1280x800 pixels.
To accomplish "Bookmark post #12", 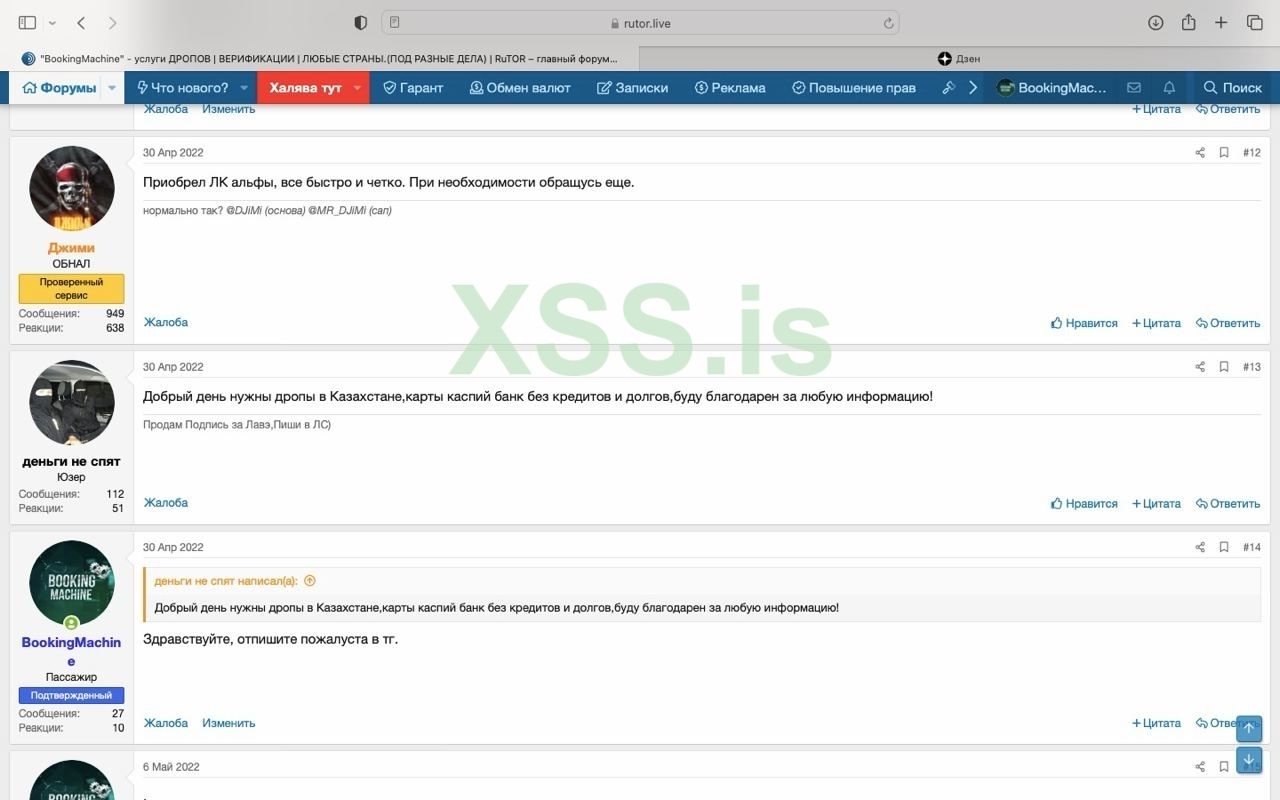I will (x=1224, y=153).
